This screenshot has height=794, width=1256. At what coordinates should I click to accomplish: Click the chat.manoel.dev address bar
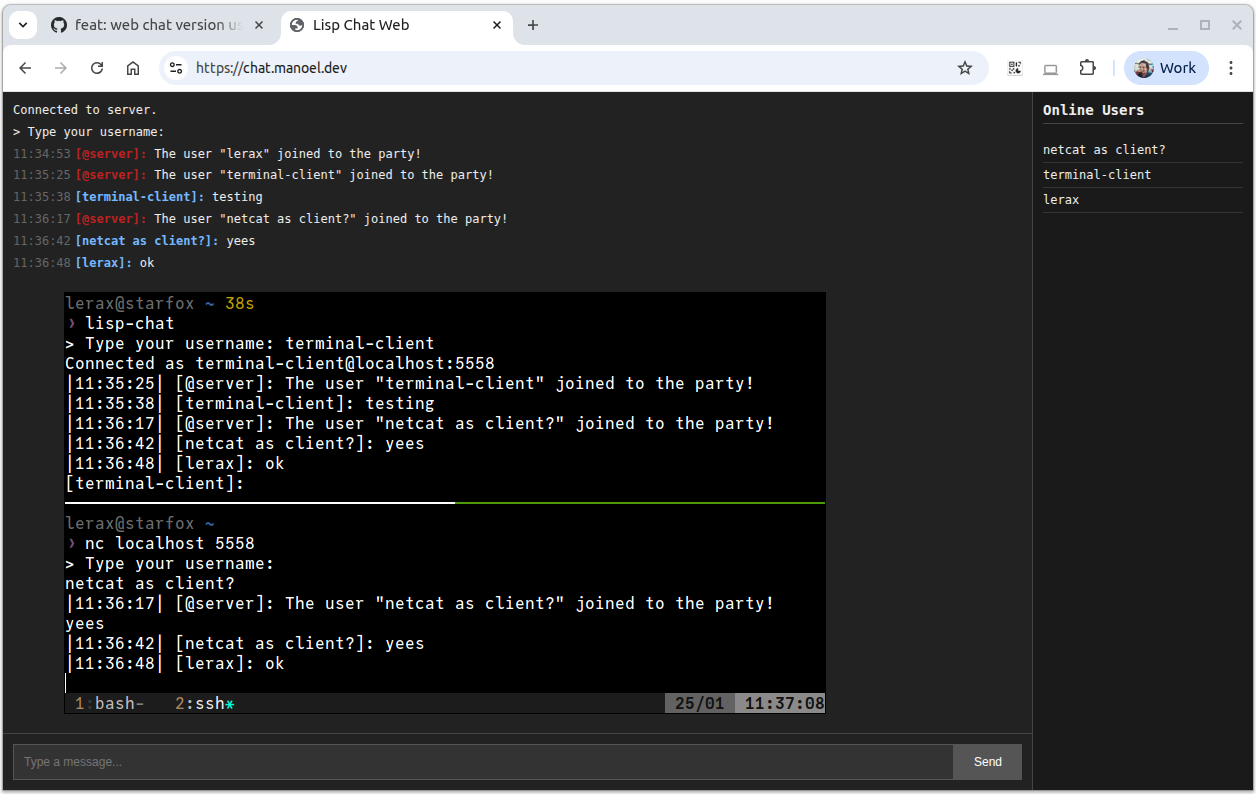tap(560, 68)
